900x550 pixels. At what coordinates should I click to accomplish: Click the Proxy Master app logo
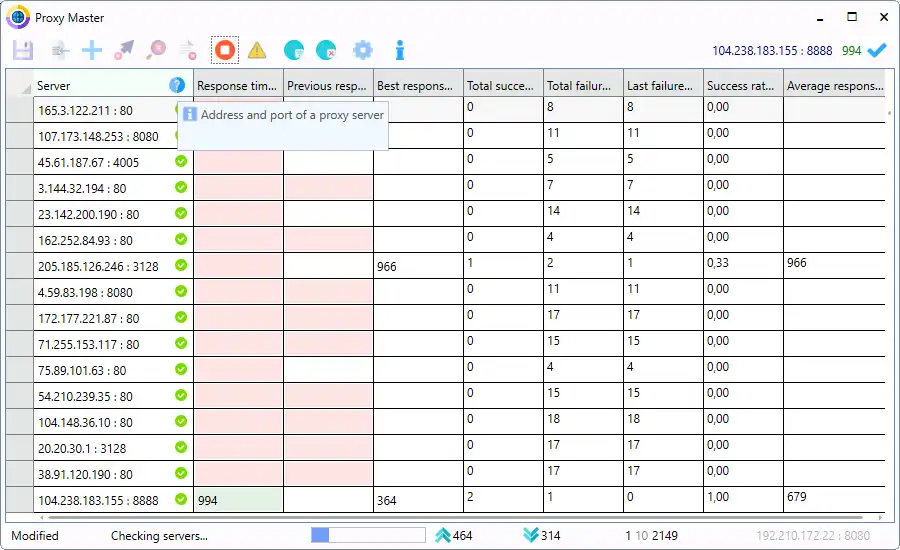(x=18, y=17)
